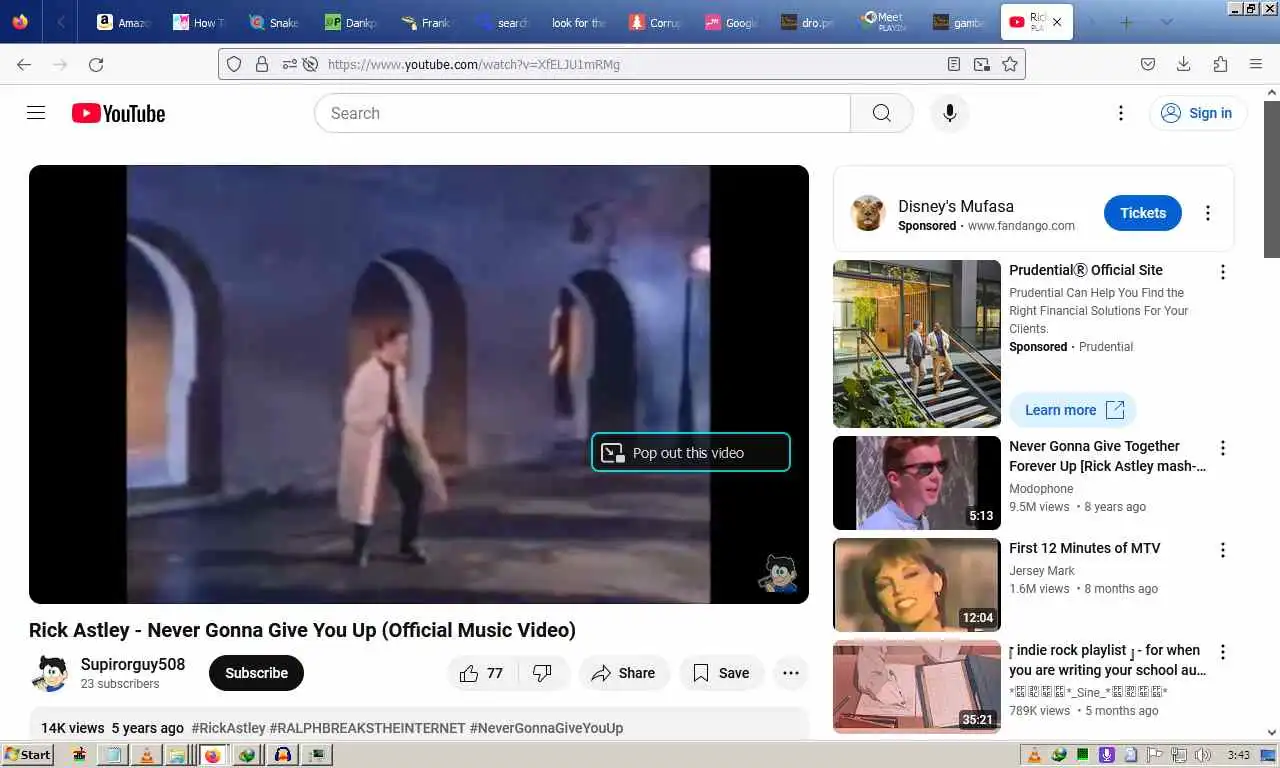The height and width of the screenshot is (768, 1280).
Task: Show tracking protection shield info
Action: pyautogui.click(x=234, y=64)
